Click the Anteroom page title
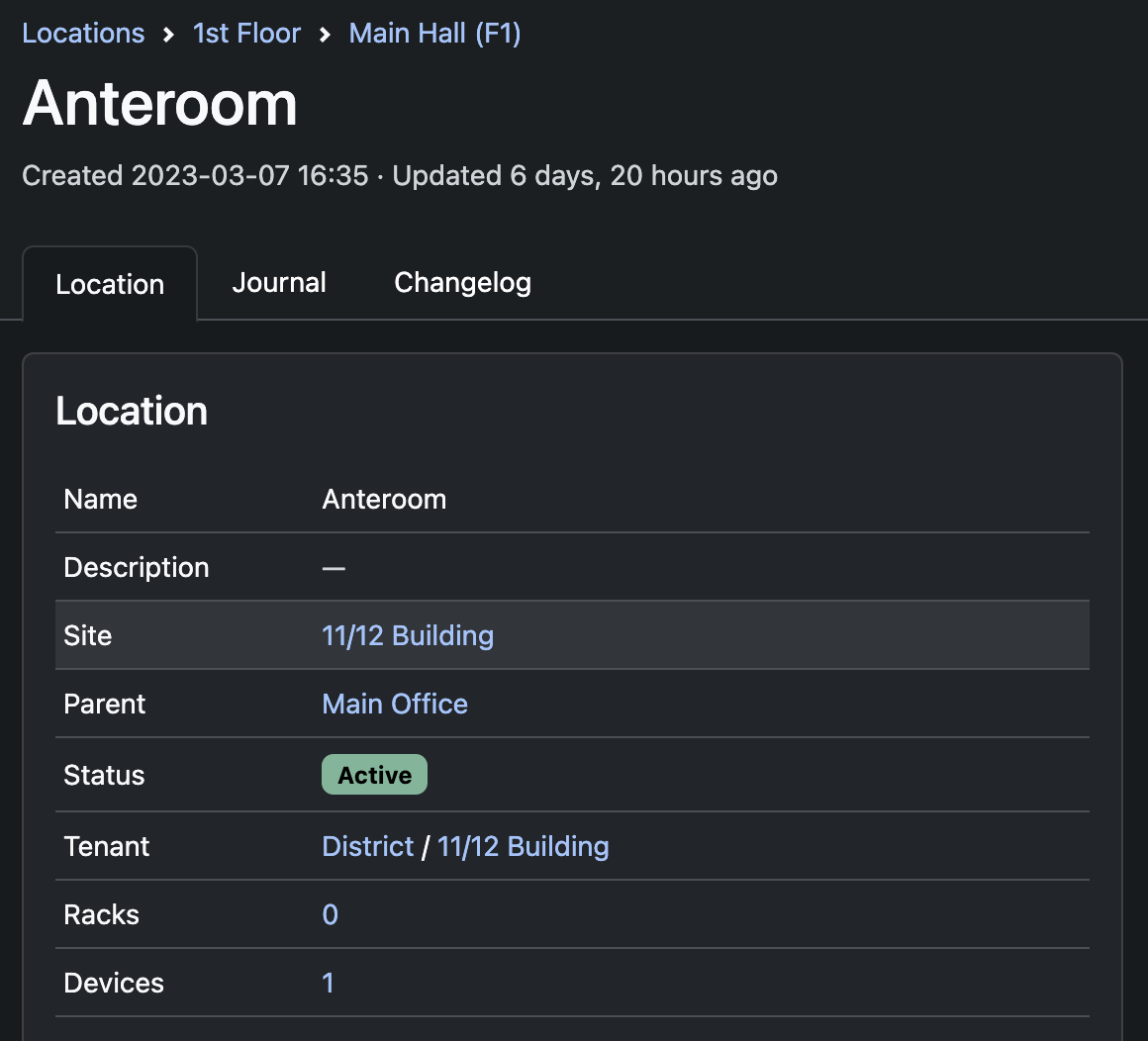The width and height of the screenshot is (1148, 1041). [x=159, y=105]
